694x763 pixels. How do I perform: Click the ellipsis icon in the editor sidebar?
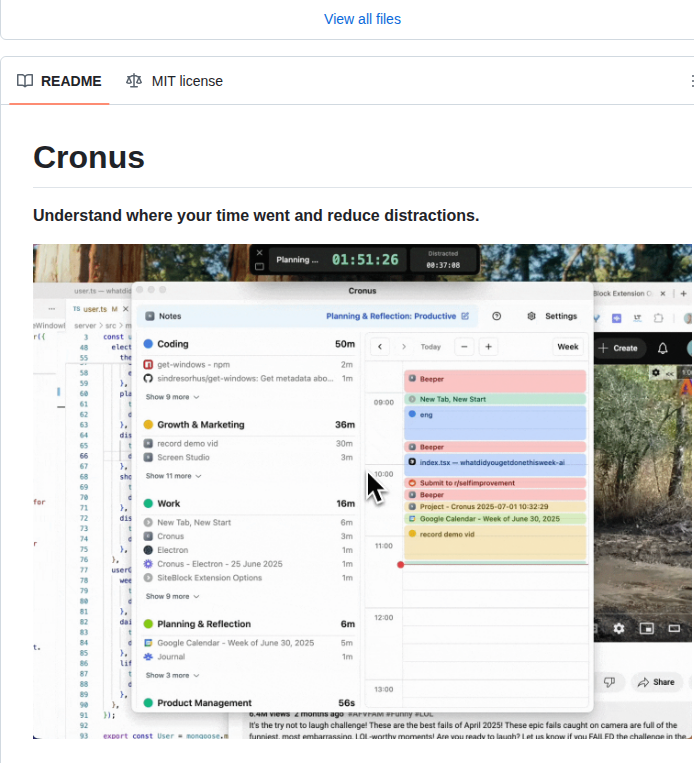click(x=52, y=309)
